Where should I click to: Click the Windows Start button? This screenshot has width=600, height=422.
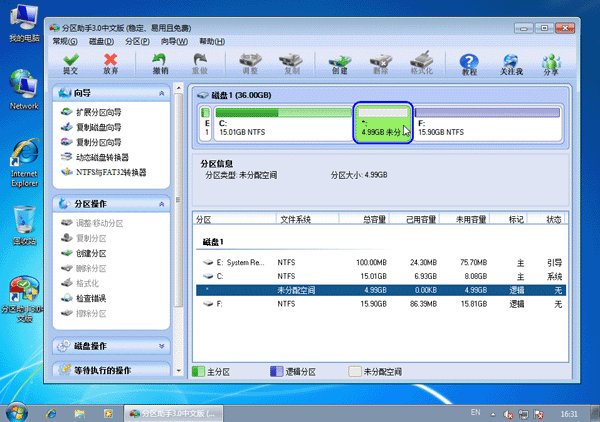click(16, 412)
